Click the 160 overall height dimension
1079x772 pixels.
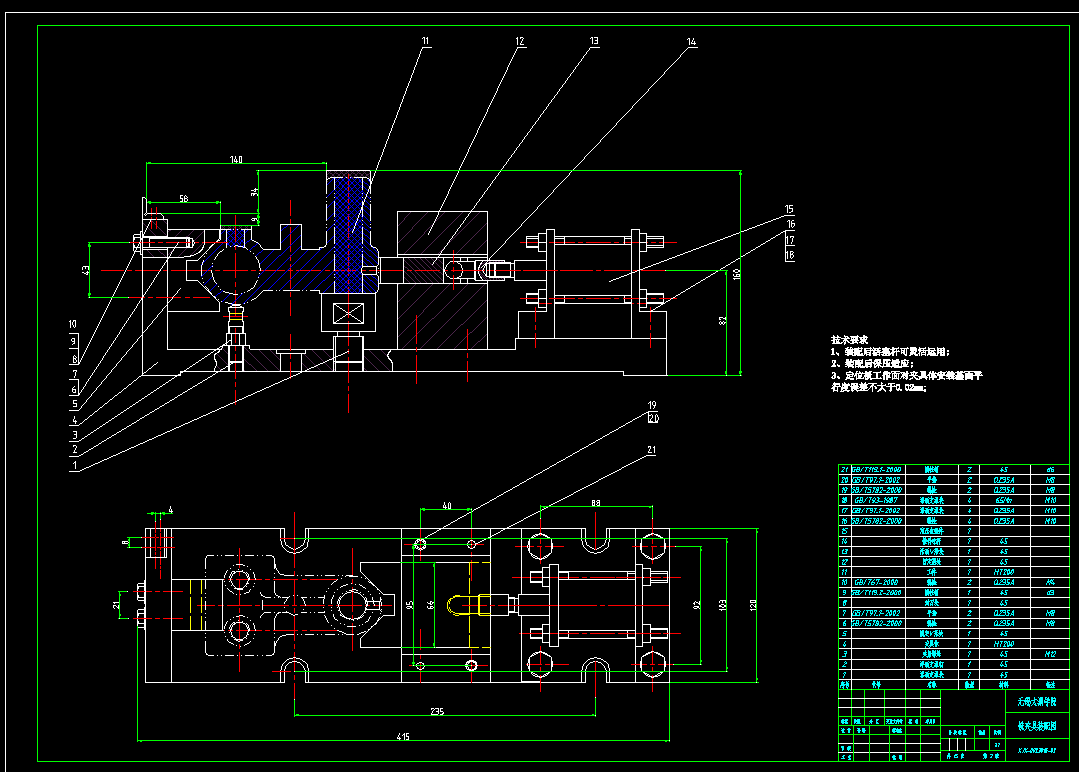tap(736, 274)
